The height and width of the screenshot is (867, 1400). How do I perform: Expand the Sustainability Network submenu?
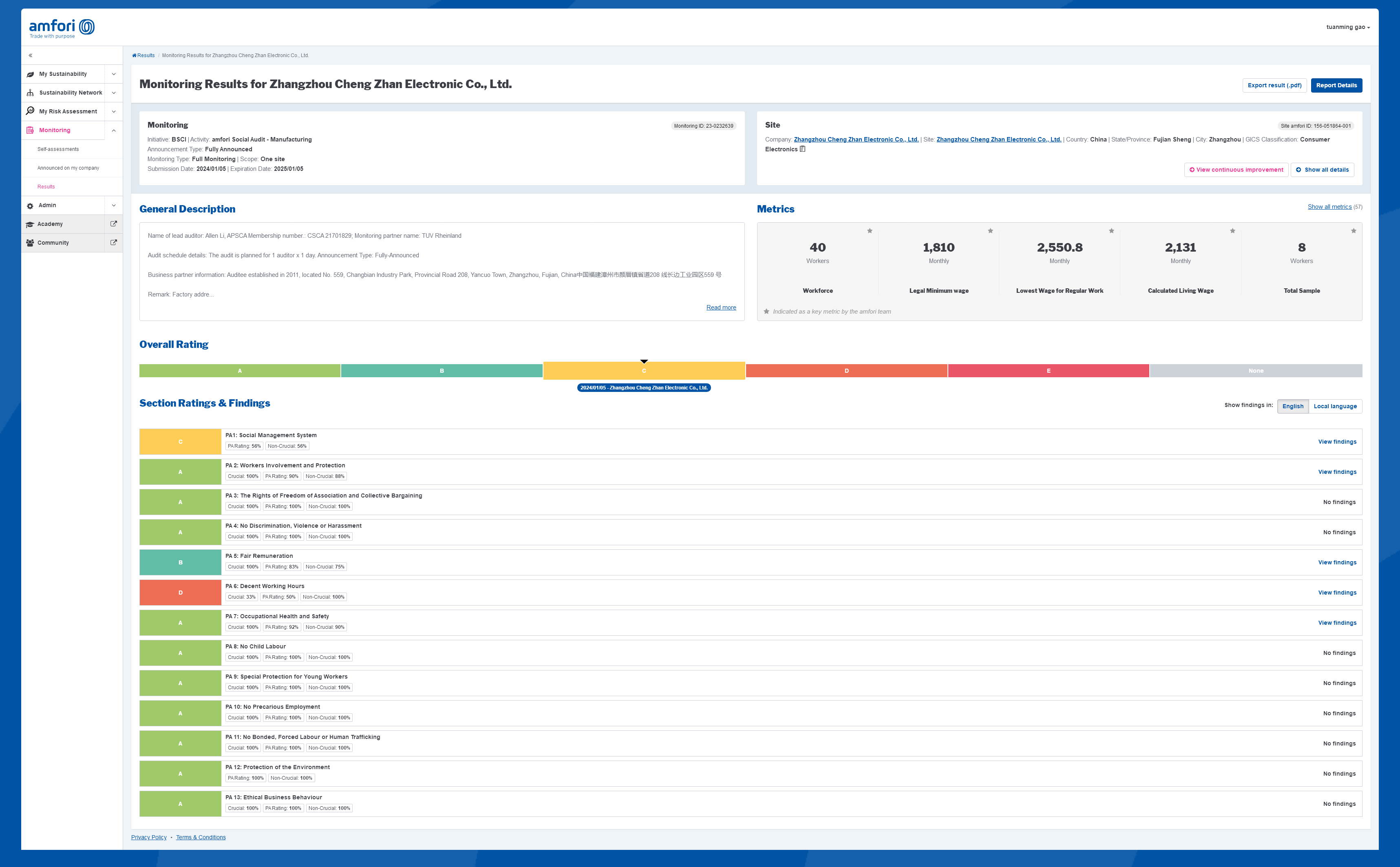[113, 93]
